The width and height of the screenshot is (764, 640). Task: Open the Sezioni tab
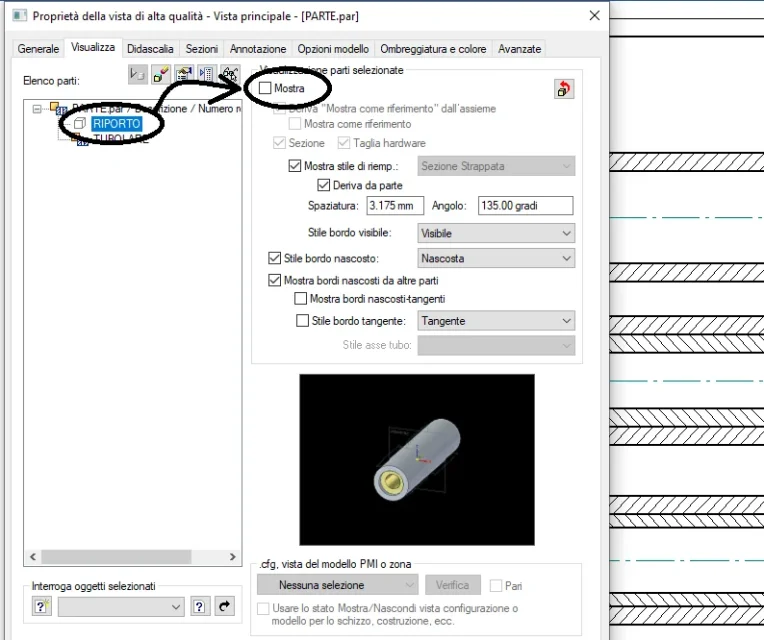(202, 49)
